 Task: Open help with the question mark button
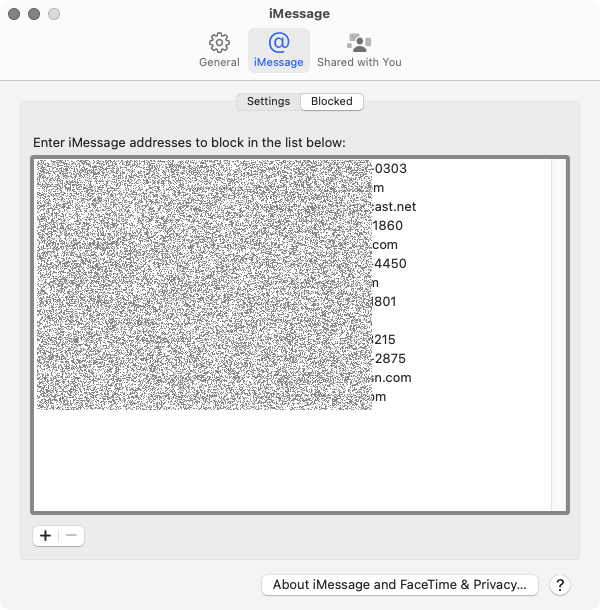pyautogui.click(x=560, y=585)
